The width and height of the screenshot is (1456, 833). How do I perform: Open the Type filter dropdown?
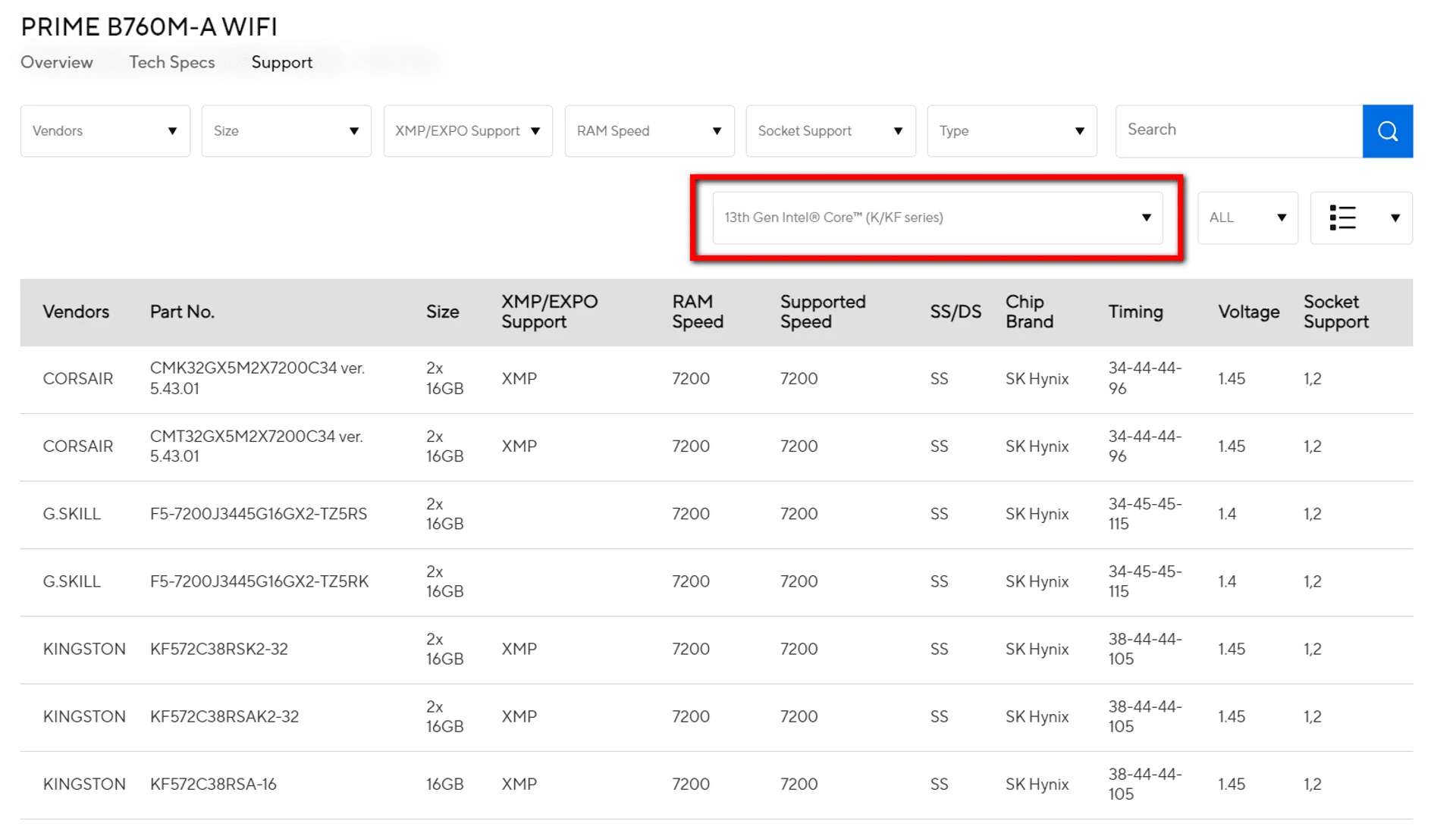coord(1012,131)
